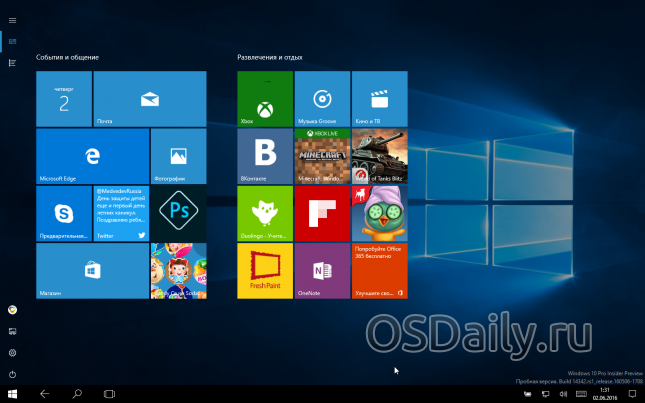Click the taskbar Search magnifier

(77, 394)
